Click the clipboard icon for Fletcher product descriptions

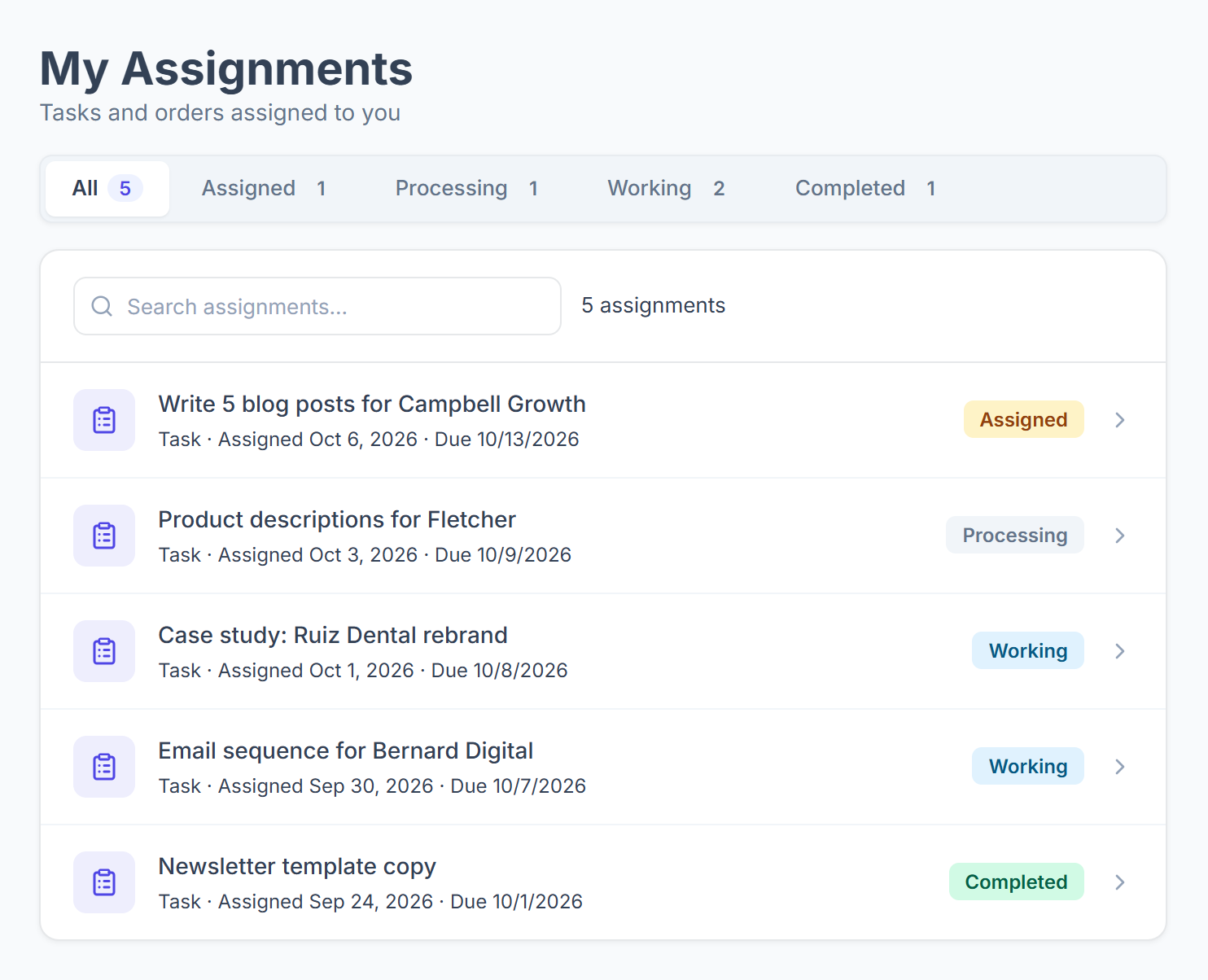[104, 536]
